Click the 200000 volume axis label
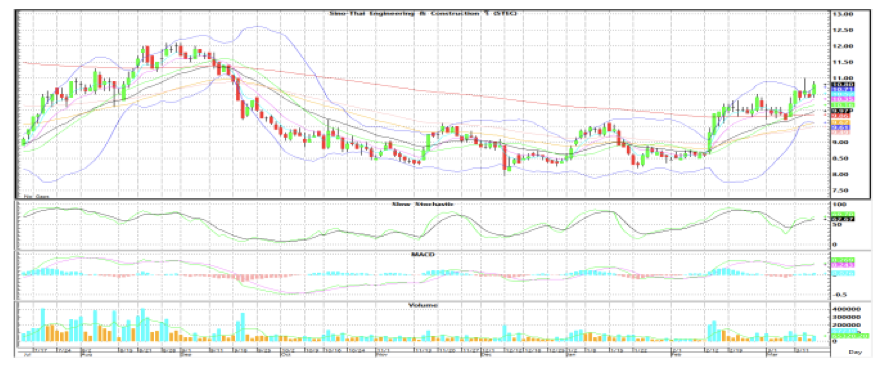This screenshot has width=882, height=370. (847, 324)
